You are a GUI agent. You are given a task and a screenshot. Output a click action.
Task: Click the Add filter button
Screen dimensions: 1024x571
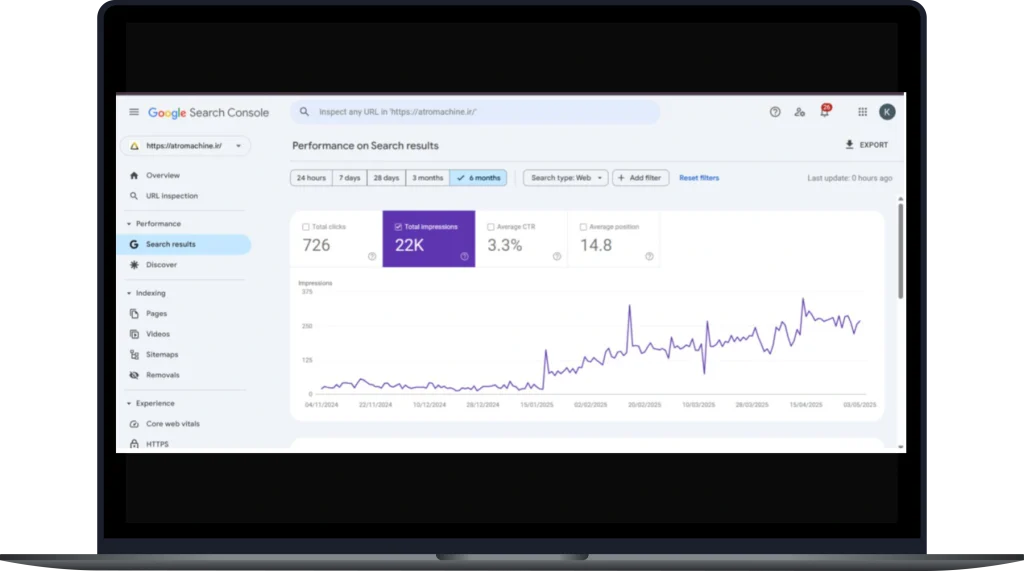tap(640, 178)
